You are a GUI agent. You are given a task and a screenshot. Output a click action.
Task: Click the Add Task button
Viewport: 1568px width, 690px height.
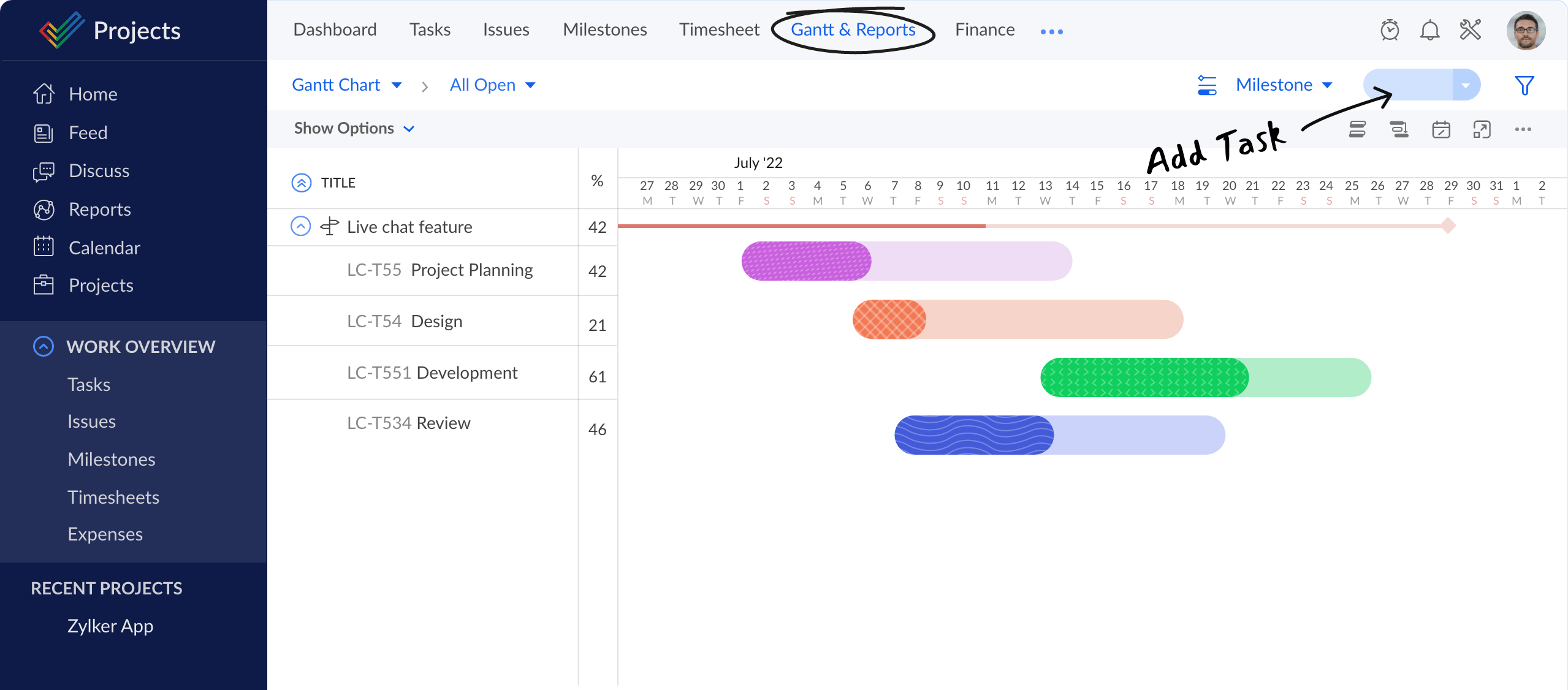tap(1408, 85)
